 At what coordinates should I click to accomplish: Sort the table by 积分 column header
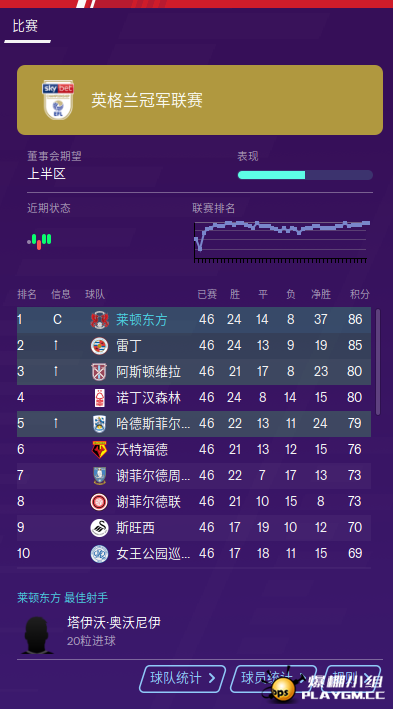pyautogui.click(x=360, y=295)
